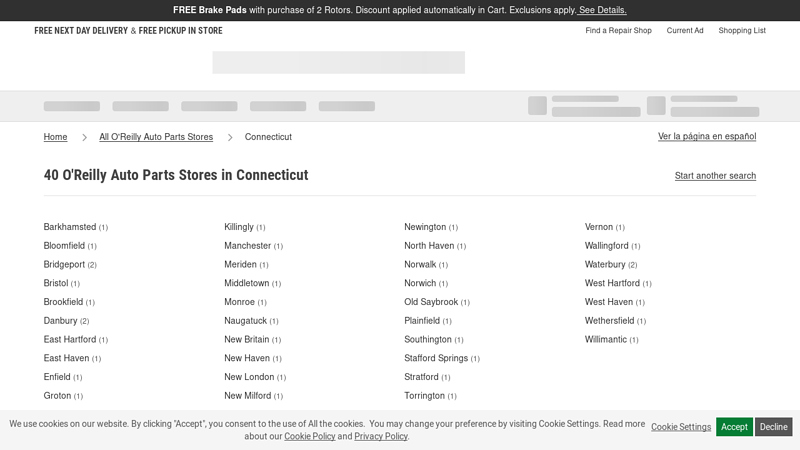This screenshot has width=800, height=450.
Task: Click Start another search link
Action: pyautogui.click(x=715, y=176)
